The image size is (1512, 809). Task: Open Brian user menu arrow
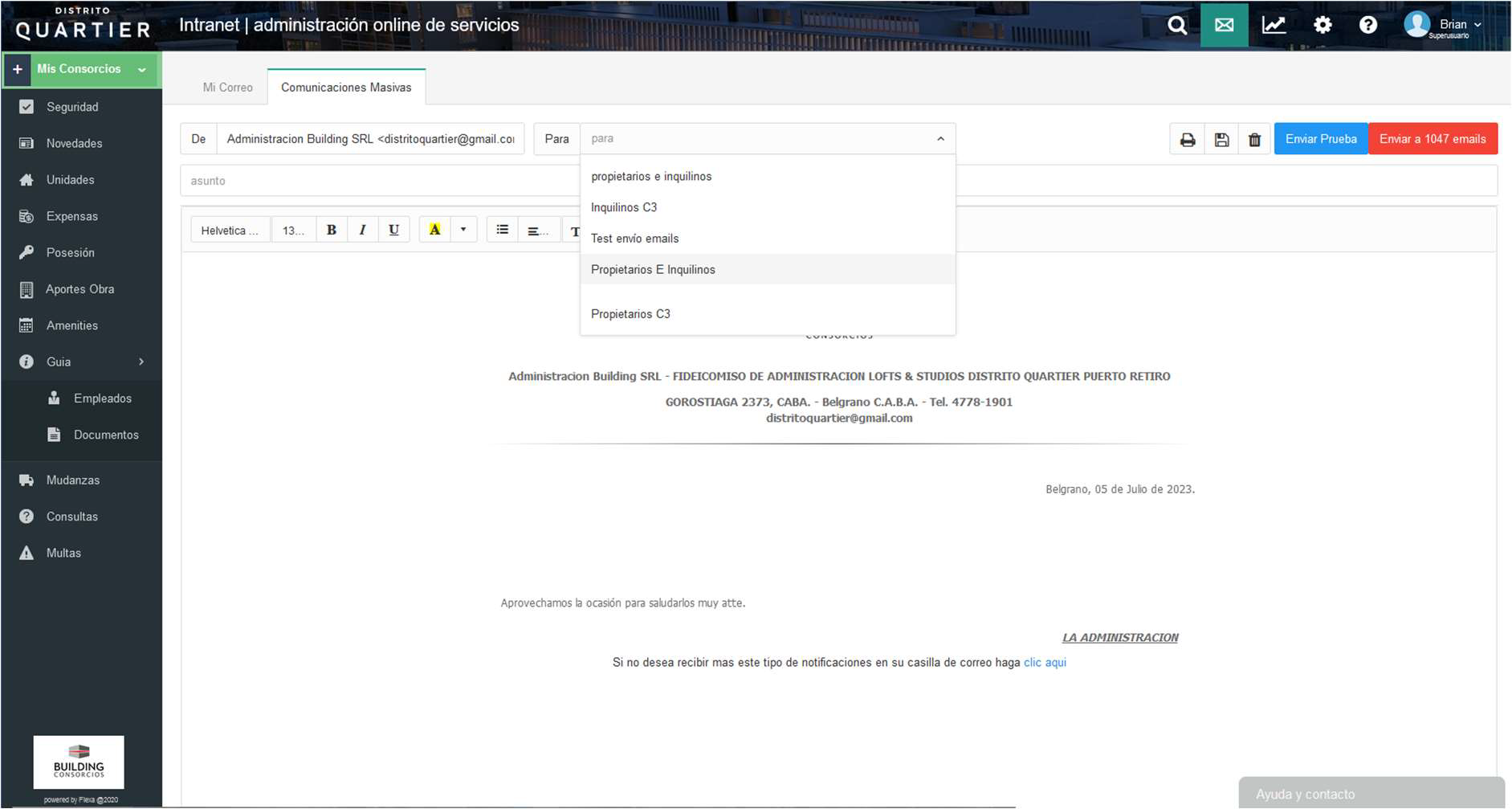point(1477,25)
